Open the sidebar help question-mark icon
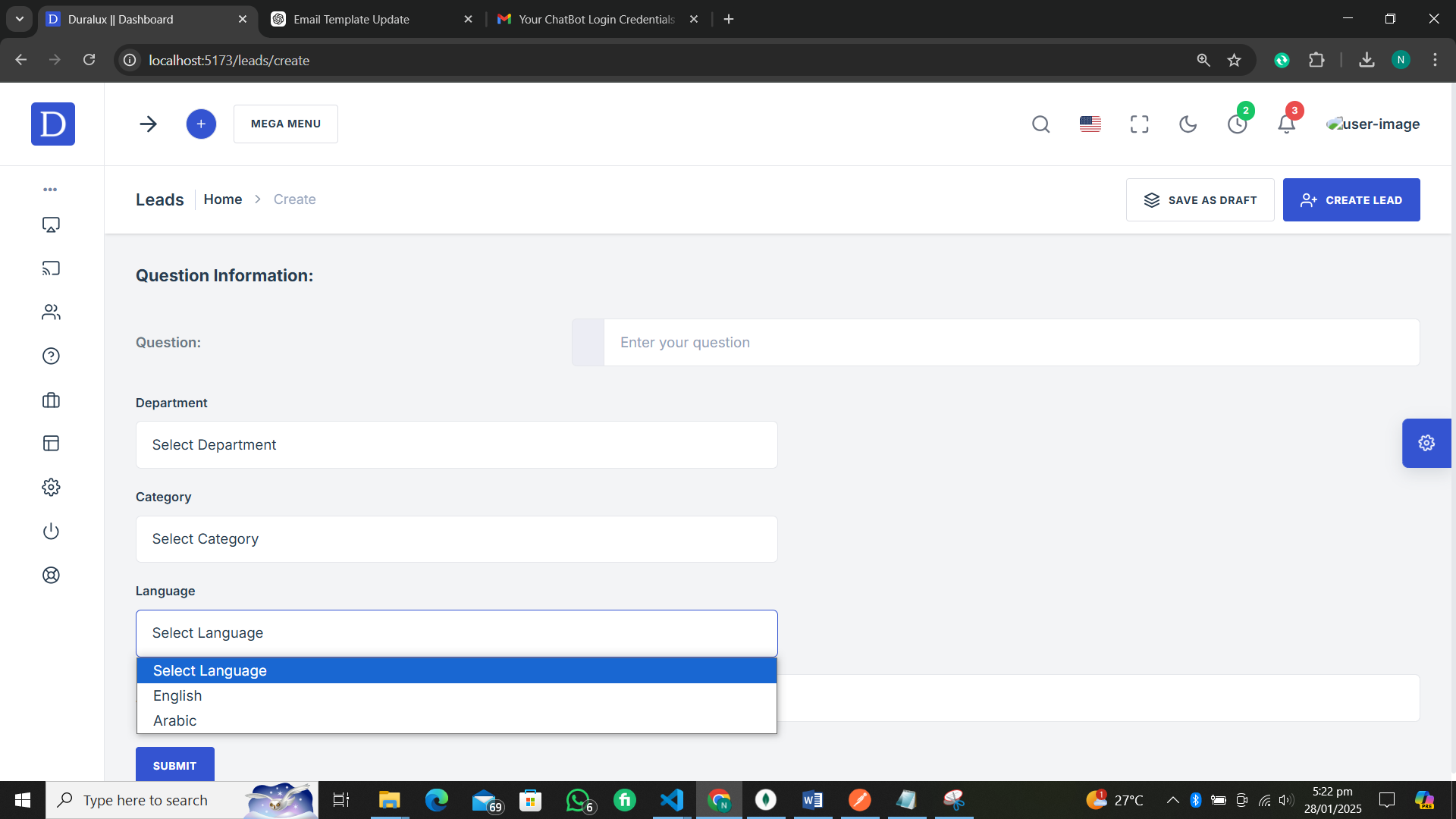This screenshot has height=819, width=1456. [x=51, y=356]
